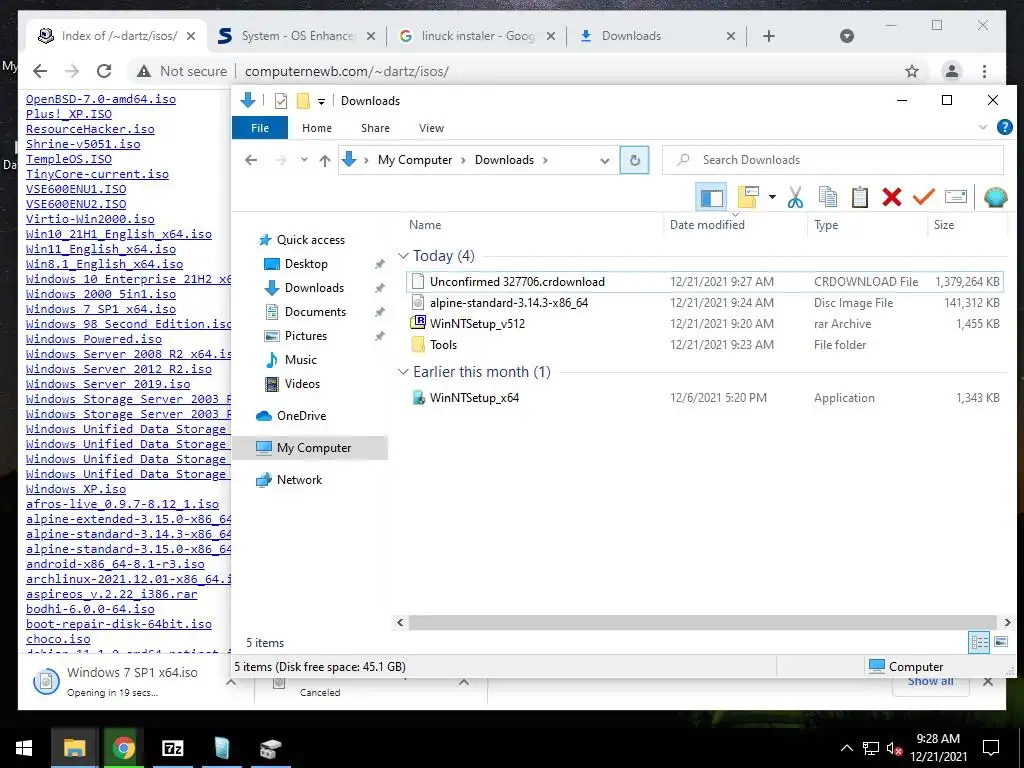Click the orange checkmark Properties icon
The image size is (1024, 768).
[x=923, y=196]
